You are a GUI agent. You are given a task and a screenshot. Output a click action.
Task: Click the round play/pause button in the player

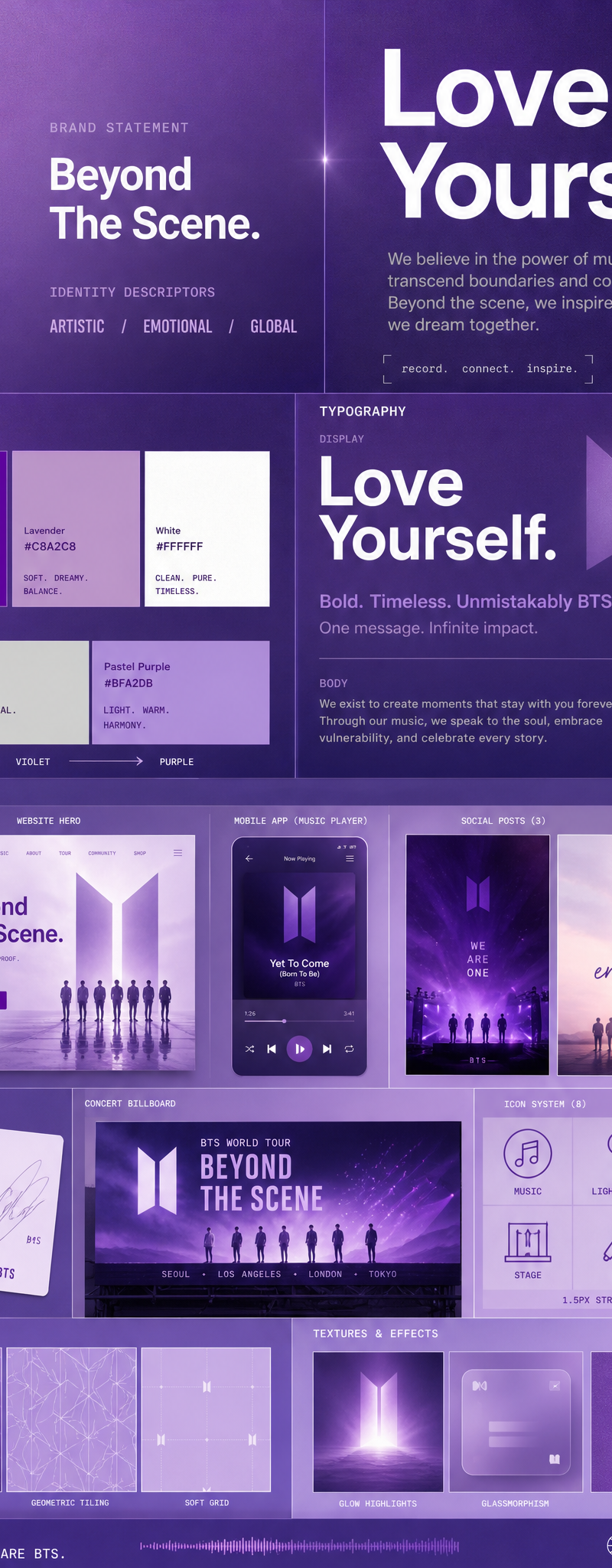[299, 1049]
